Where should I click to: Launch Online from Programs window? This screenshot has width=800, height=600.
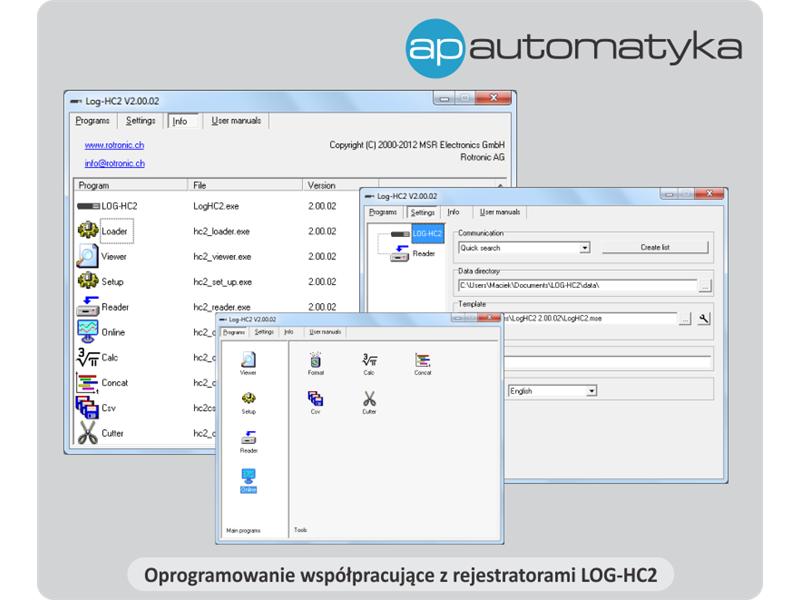pos(248,481)
